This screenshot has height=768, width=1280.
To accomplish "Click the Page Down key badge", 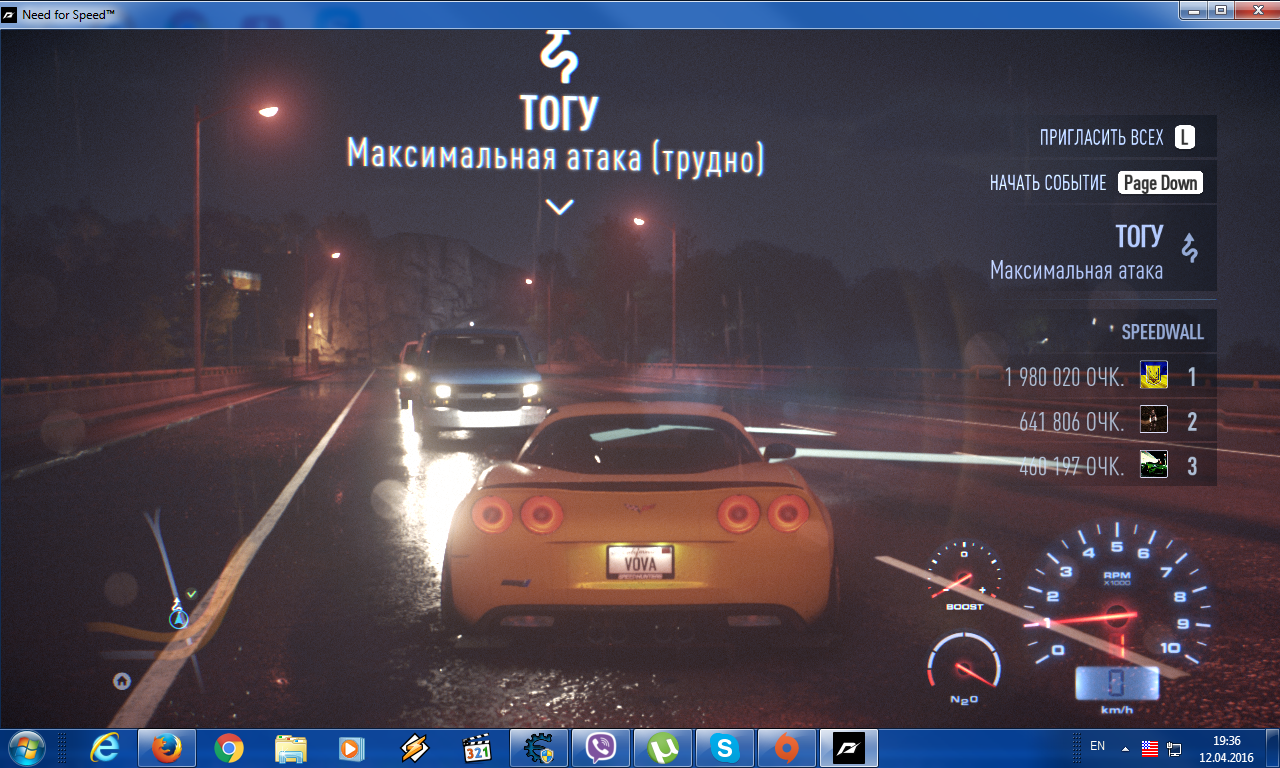I will (1160, 183).
